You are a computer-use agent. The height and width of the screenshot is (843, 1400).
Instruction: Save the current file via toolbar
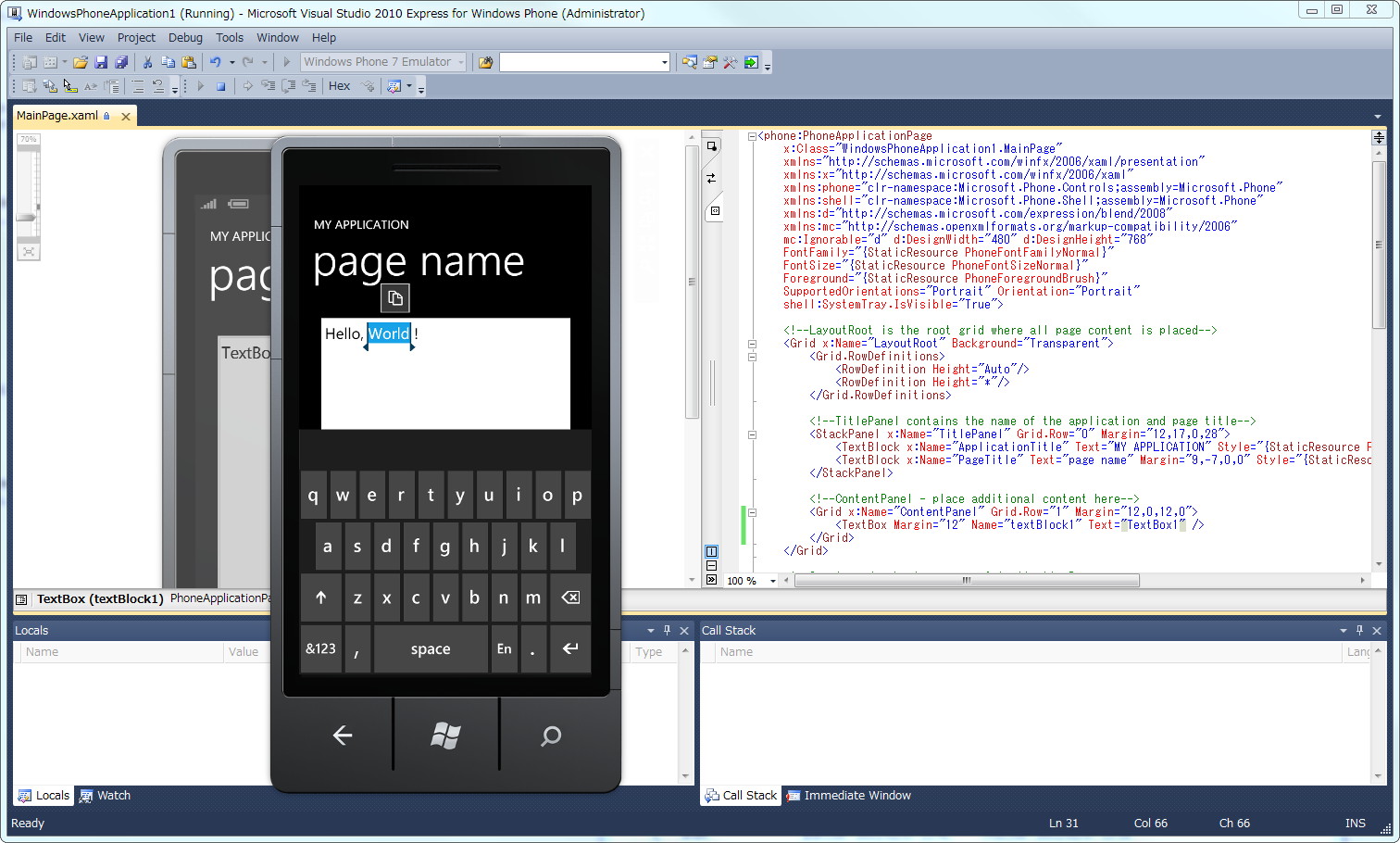(x=101, y=62)
